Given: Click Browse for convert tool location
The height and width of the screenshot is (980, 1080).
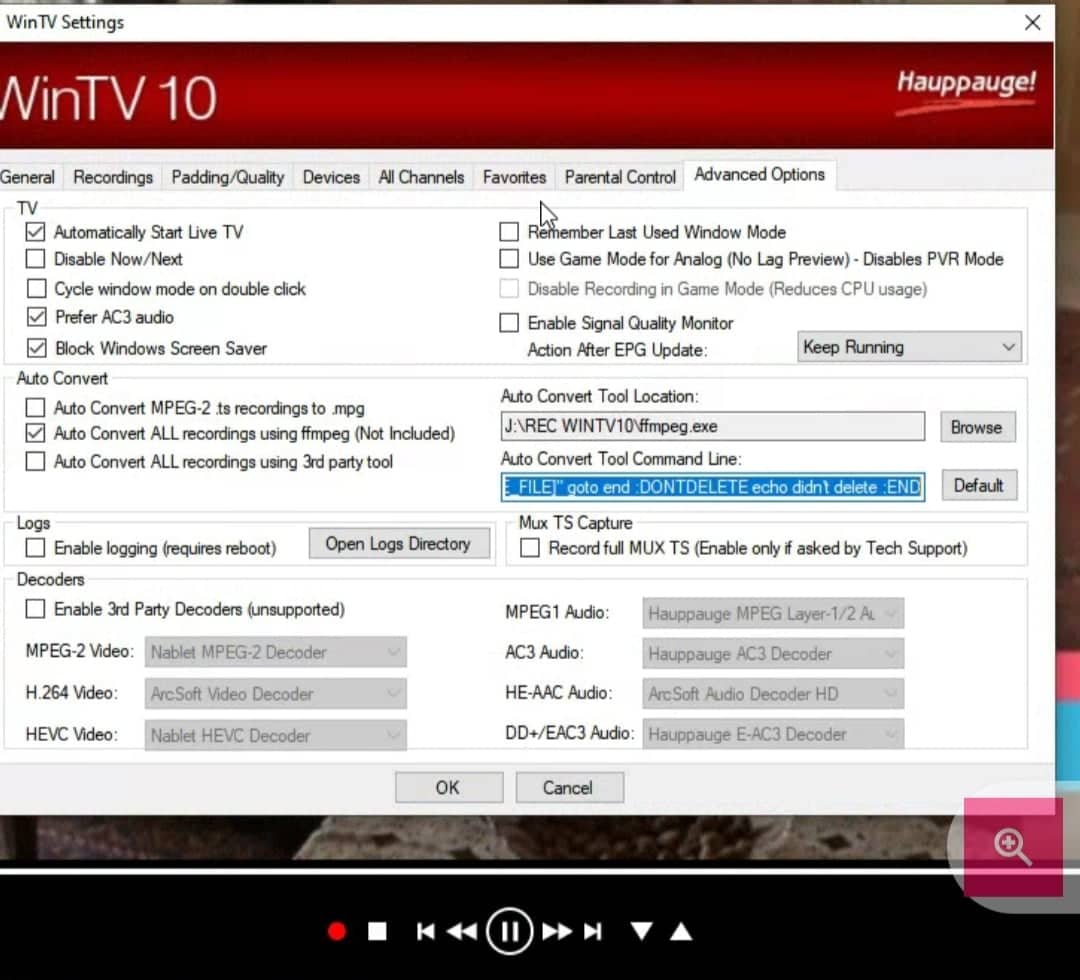Looking at the screenshot, I should tap(977, 427).
